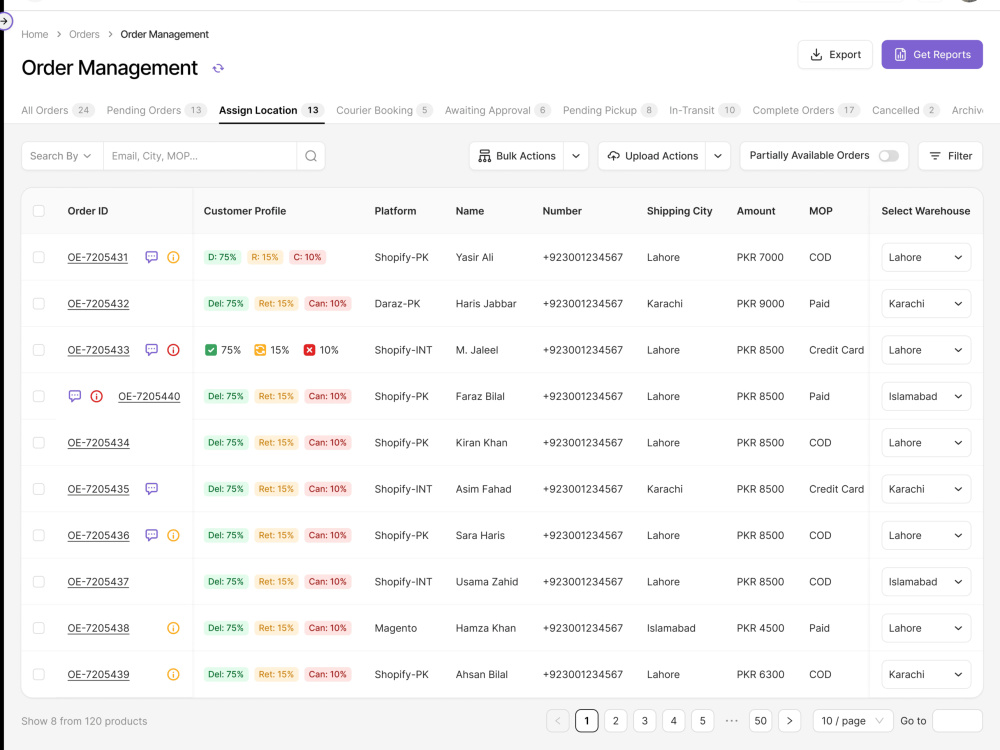Click the previous page arrow
The width and height of the screenshot is (1000, 750).
[x=557, y=721]
